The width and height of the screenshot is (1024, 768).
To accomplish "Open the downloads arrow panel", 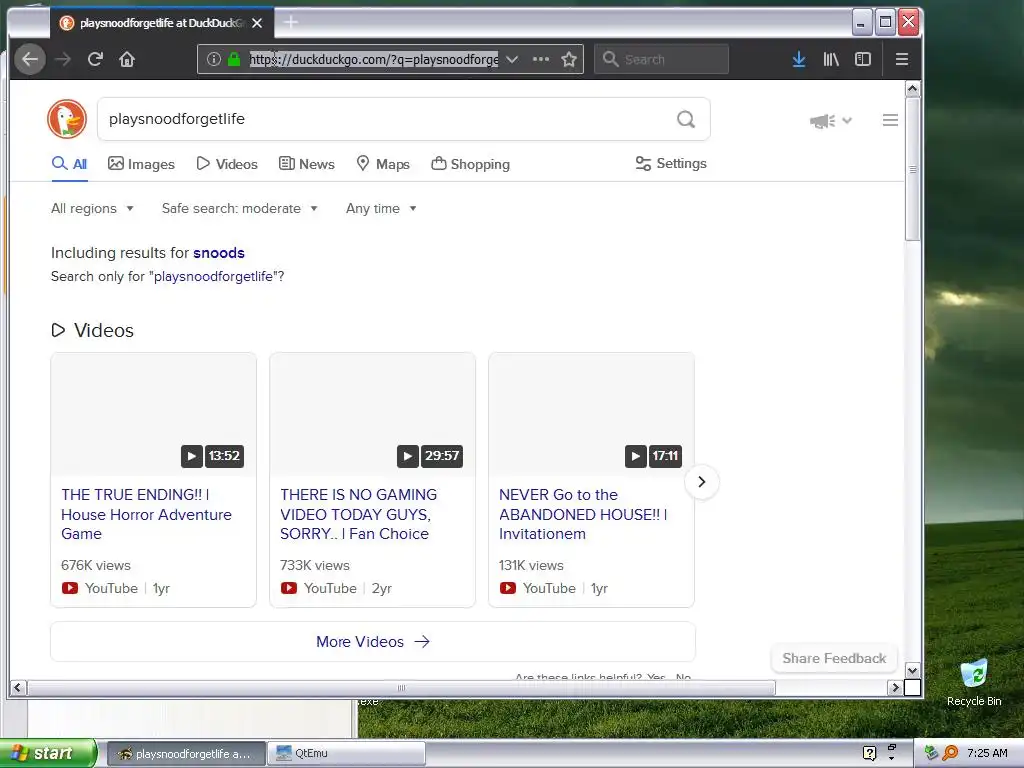I will coord(799,59).
